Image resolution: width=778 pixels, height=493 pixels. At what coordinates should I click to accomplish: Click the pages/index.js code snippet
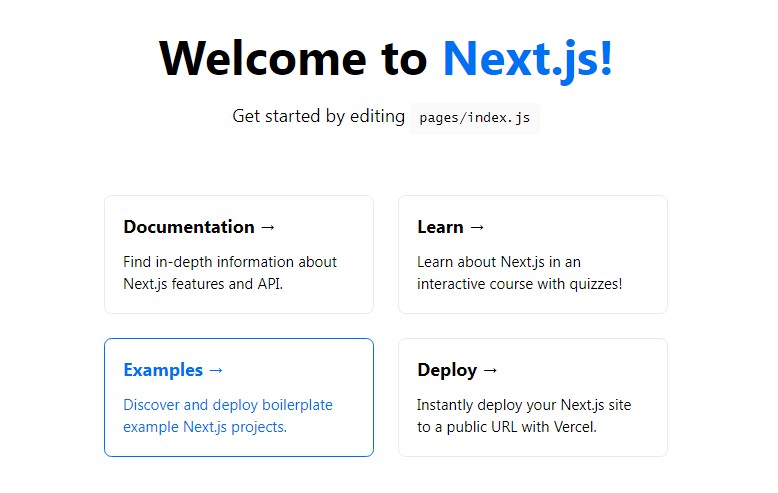pyautogui.click(x=474, y=118)
